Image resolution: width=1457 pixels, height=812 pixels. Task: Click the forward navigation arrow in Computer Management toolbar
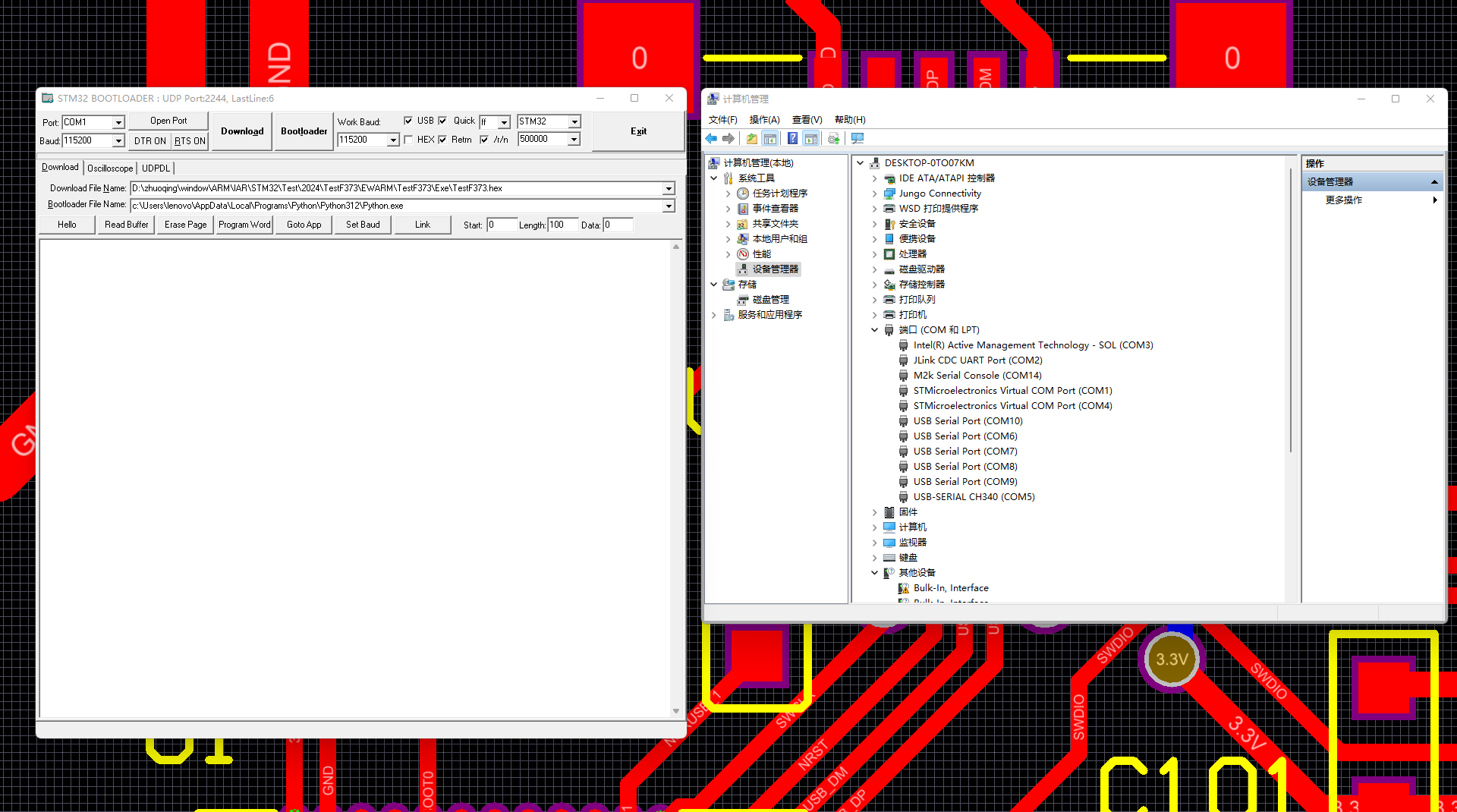728,138
